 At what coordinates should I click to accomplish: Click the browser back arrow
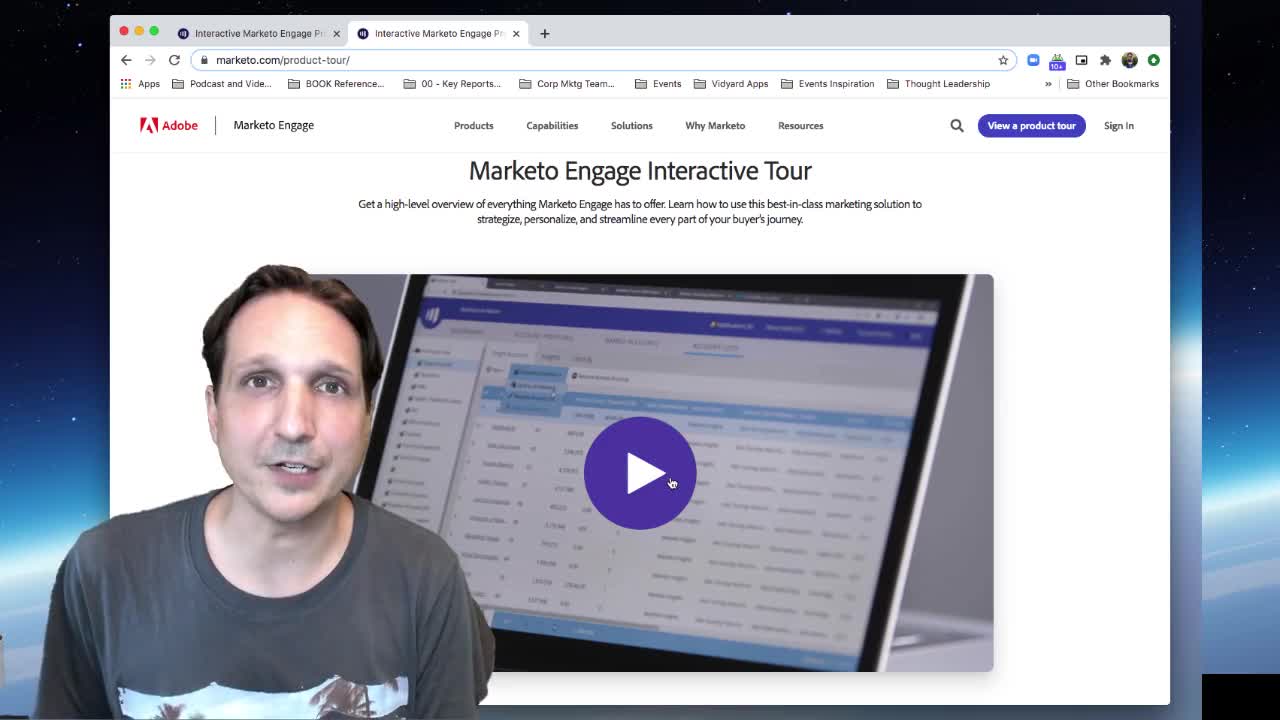click(126, 60)
